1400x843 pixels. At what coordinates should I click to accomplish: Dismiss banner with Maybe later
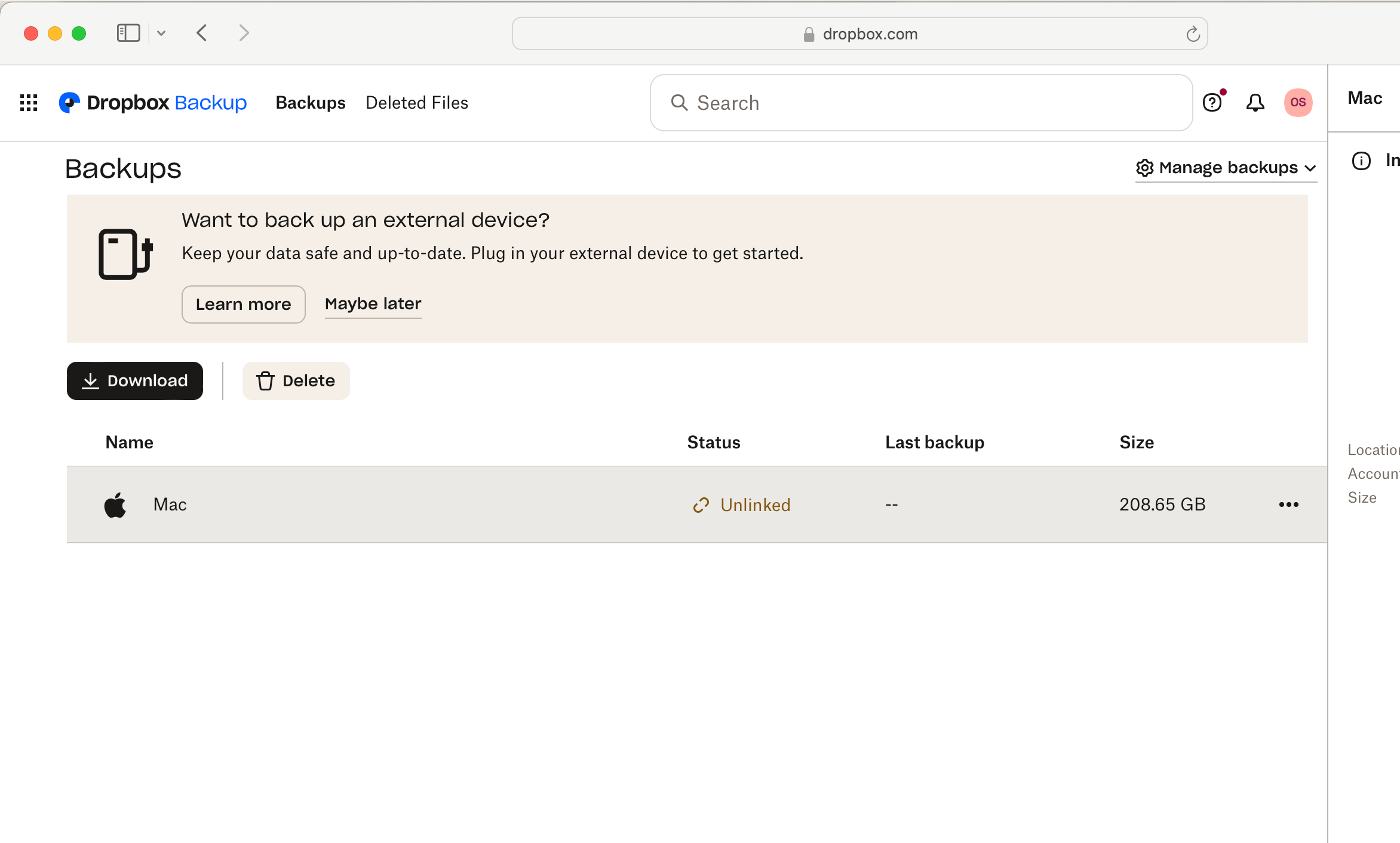(x=373, y=304)
